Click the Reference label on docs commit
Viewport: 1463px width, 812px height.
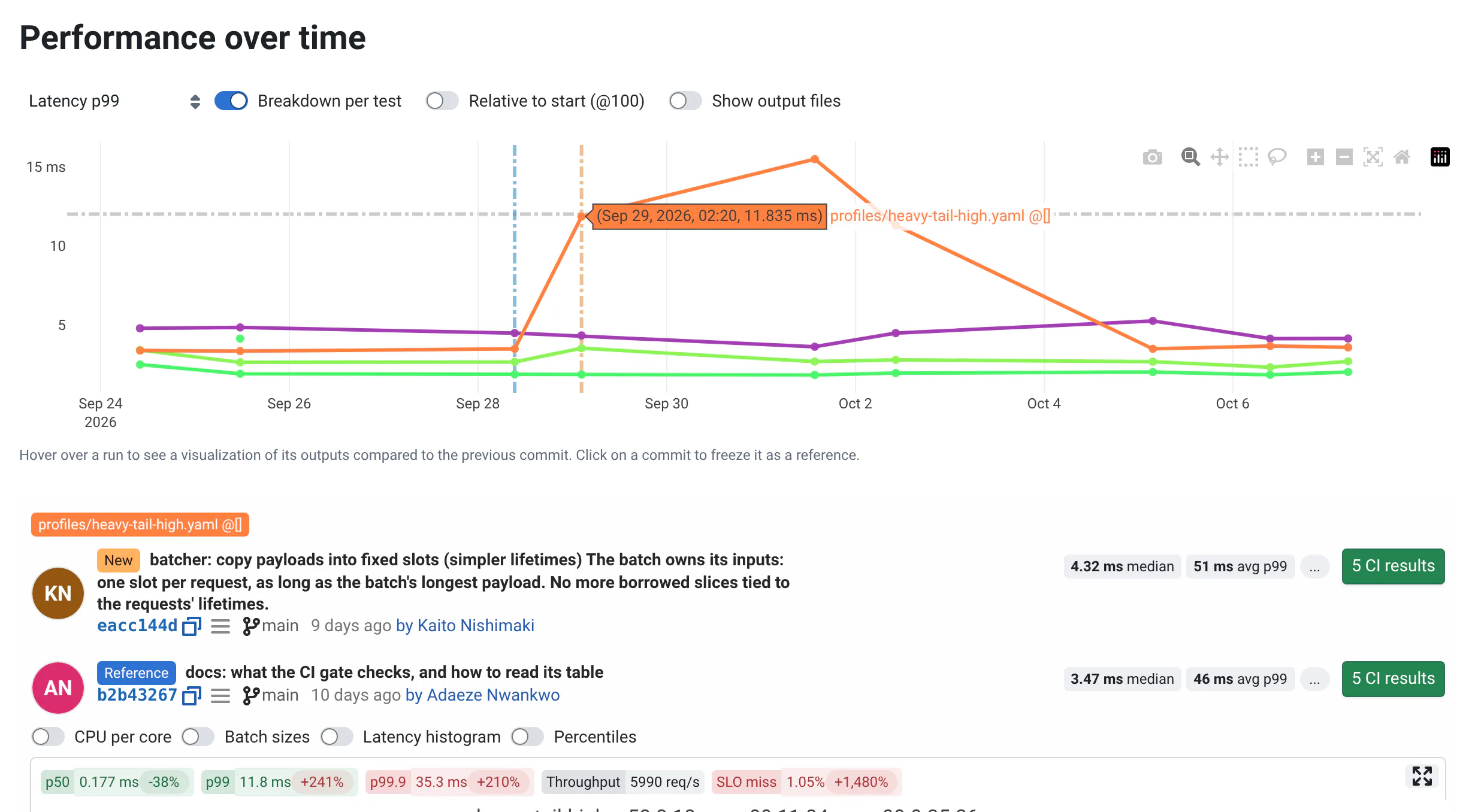click(136, 673)
